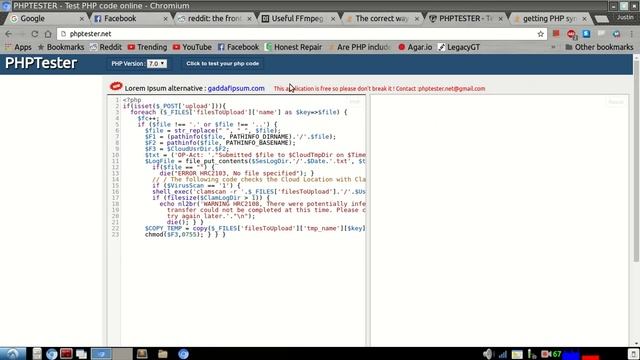The width and height of the screenshot is (640, 360).
Task: Open the LegacyGT bookmark
Action: [x=459, y=47]
